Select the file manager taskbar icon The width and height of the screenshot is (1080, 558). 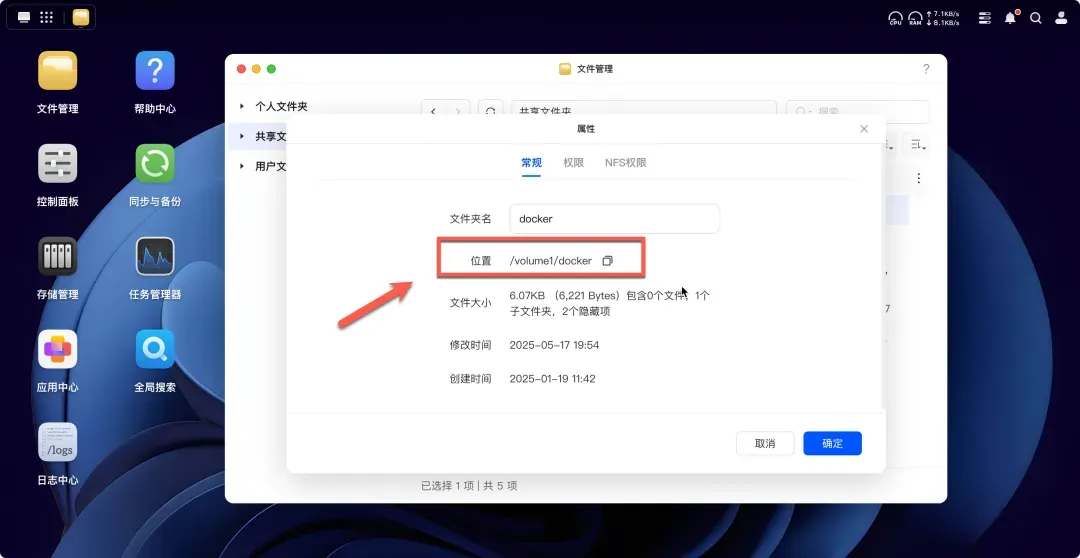[81, 17]
